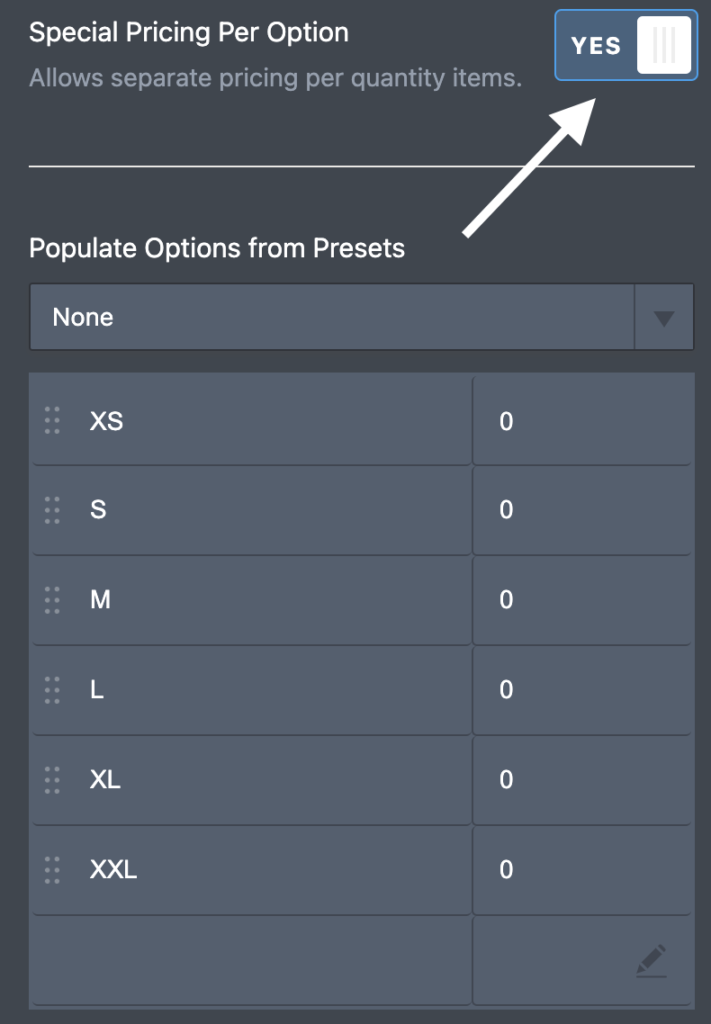Click the price field for M
711x1024 pixels.
[582, 600]
